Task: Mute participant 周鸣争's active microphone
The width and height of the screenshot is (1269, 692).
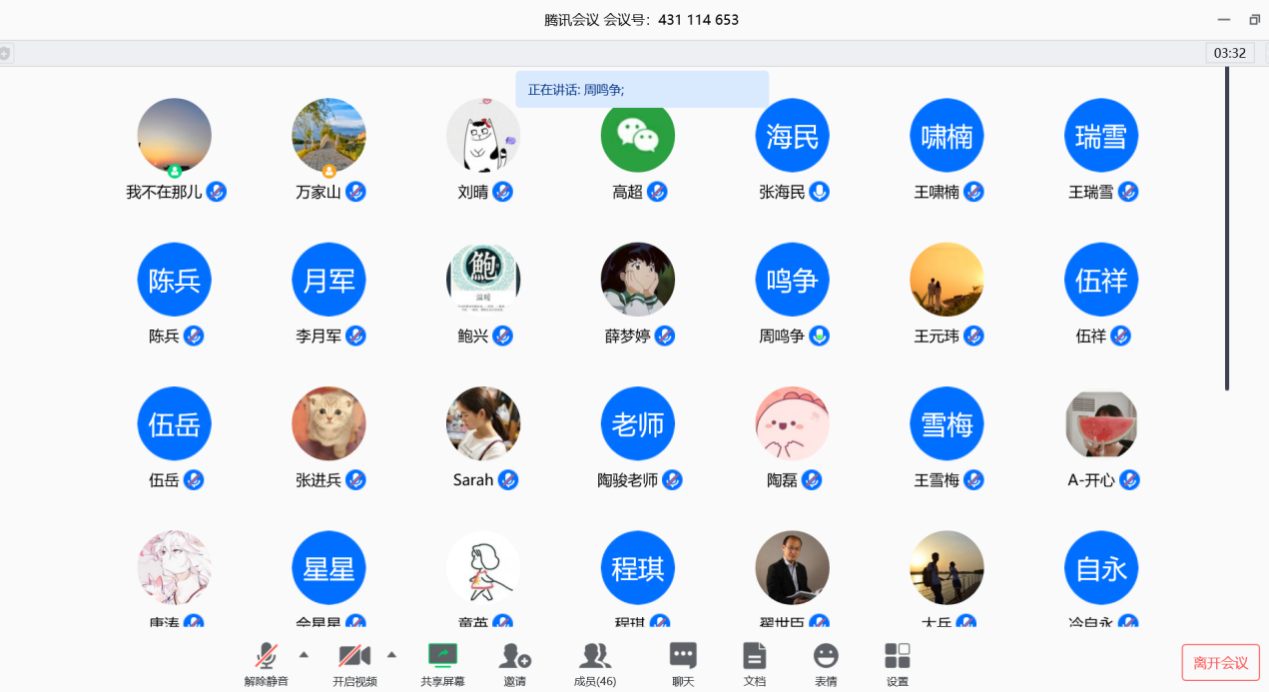Action: 819,337
